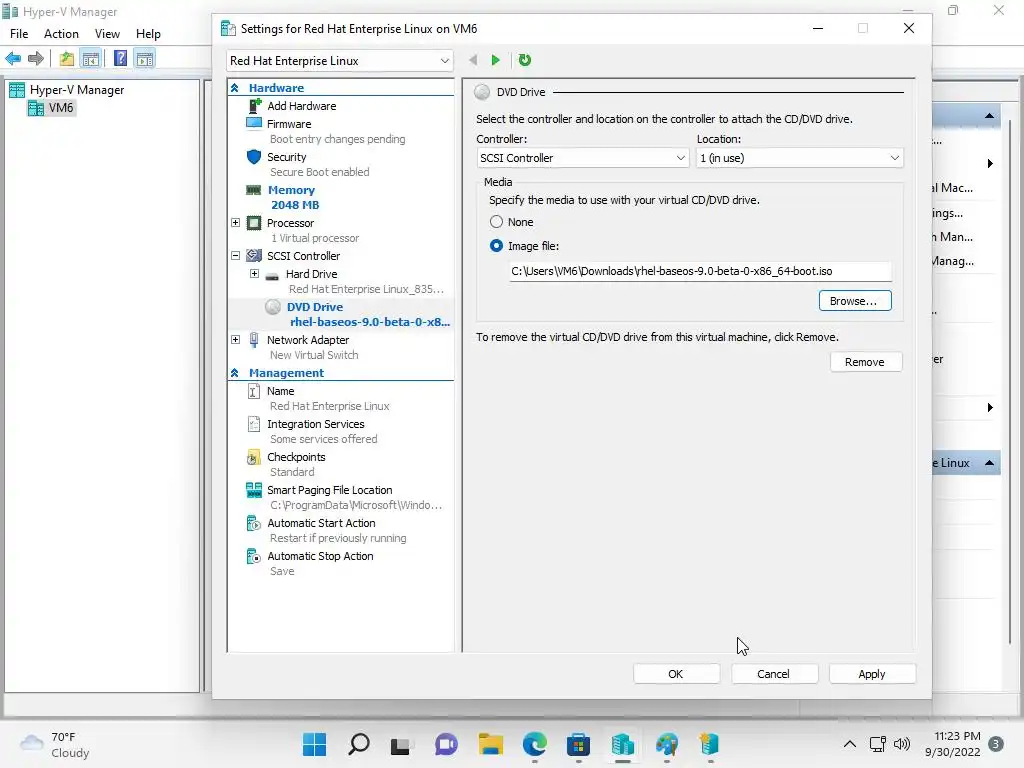Screen dimensions: 1024x768
Task: Go to next virtual machine green arrow
Action: 496,60
